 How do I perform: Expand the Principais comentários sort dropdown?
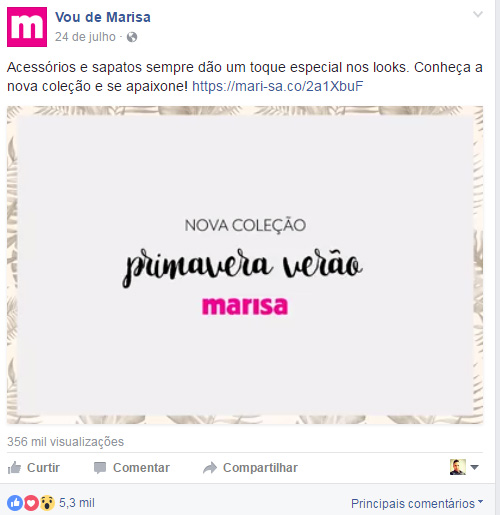(417, 504)
